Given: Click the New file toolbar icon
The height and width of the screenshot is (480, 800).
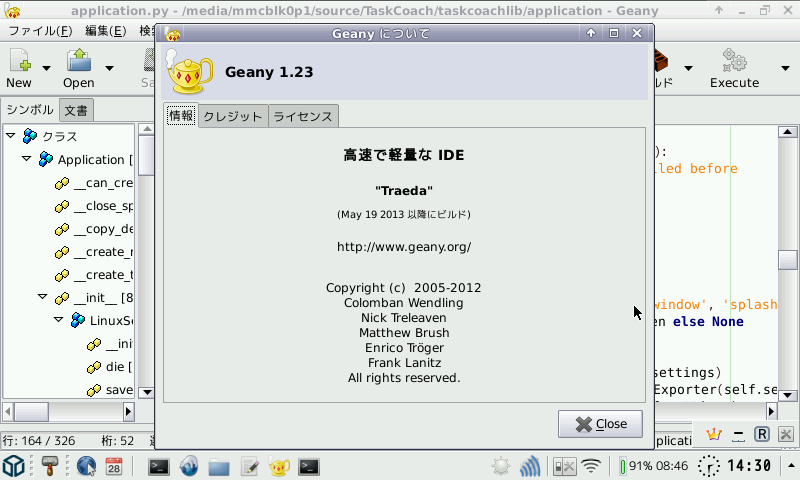Looking at the screenshot, I should 20,60.
